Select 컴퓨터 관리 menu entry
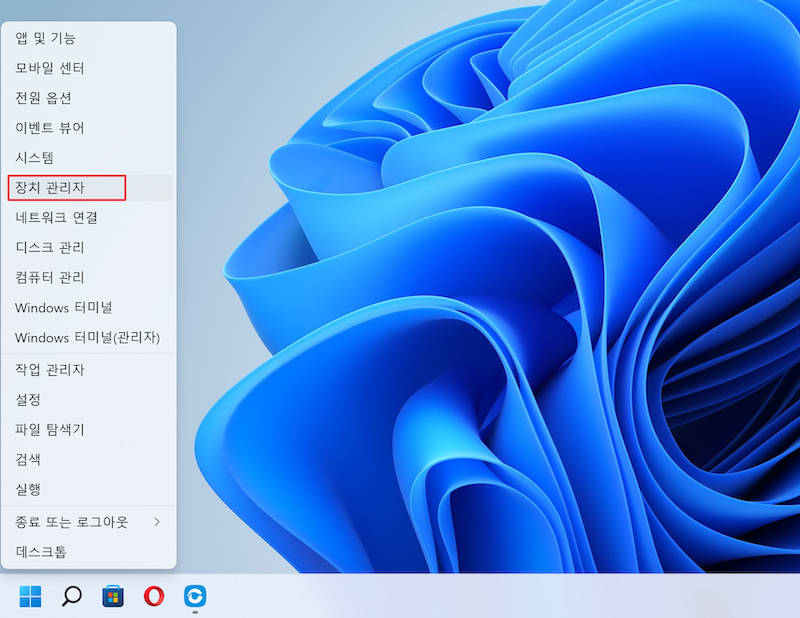The width and height of the screenshot is (800, 618). pyautogui.click(x=89, y=278)
